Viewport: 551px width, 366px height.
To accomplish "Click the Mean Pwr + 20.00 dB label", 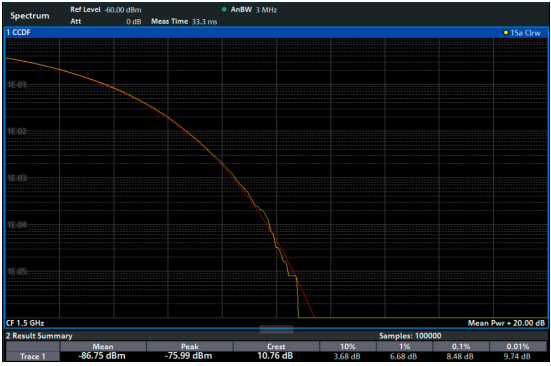I will pos(506,323).
